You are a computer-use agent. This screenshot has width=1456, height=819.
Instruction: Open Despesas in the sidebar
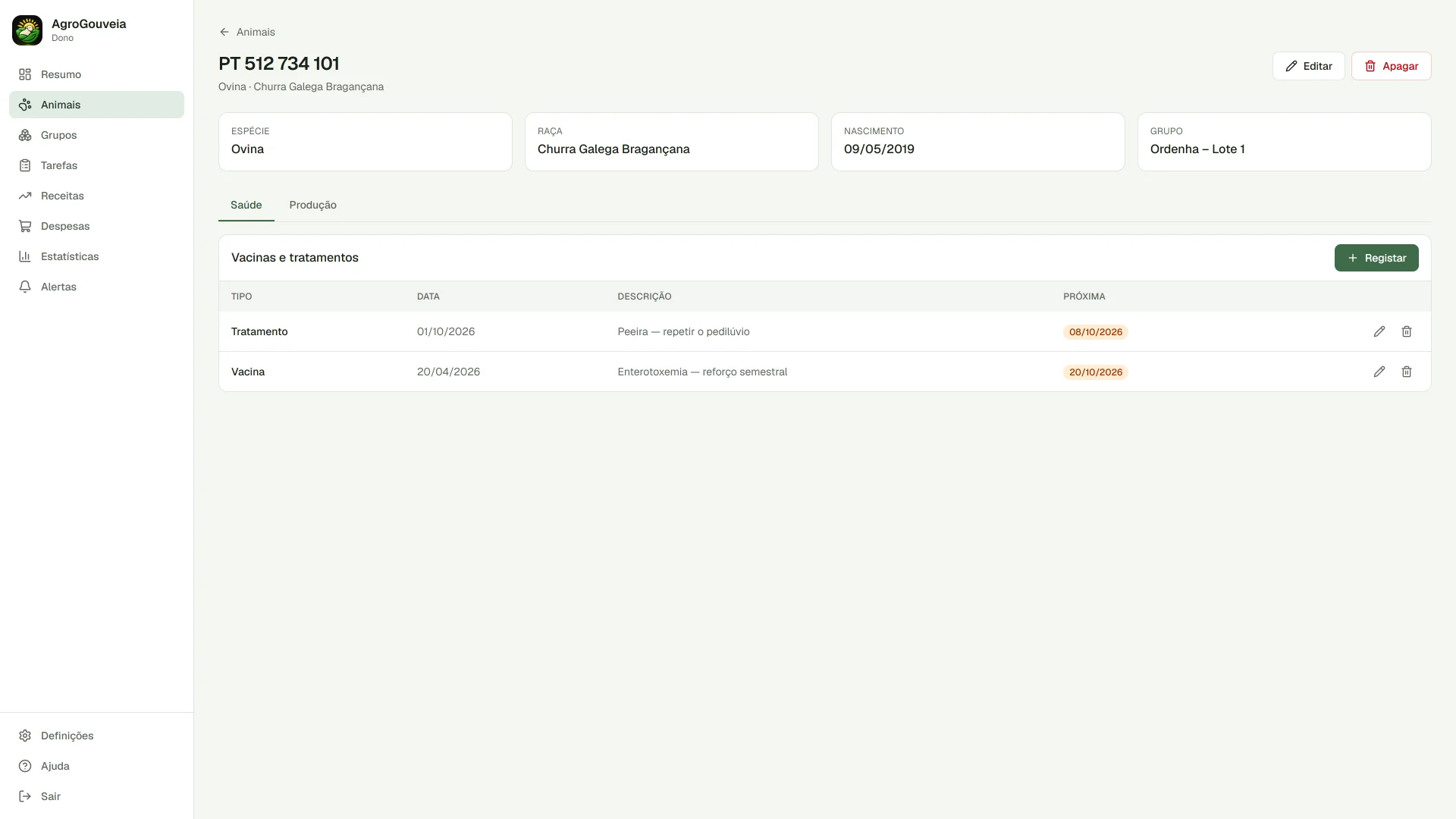point(96,226)
